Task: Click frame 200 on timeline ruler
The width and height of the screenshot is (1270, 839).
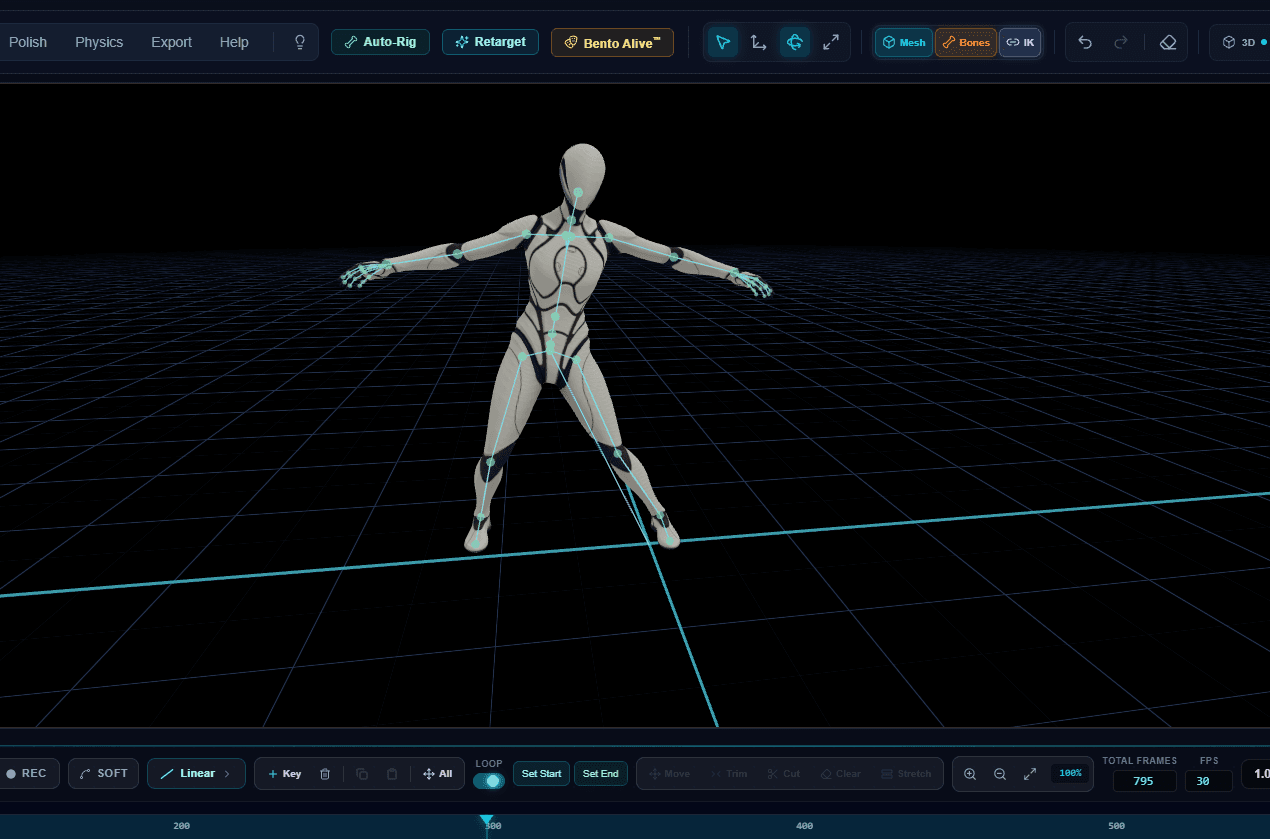Action: click(181, 826)
